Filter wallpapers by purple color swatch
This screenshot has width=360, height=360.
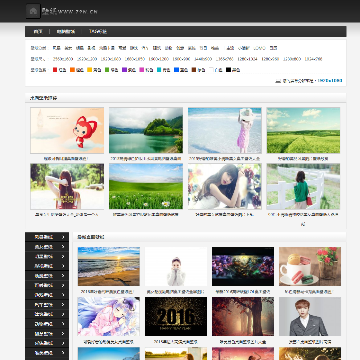[124, 70]
